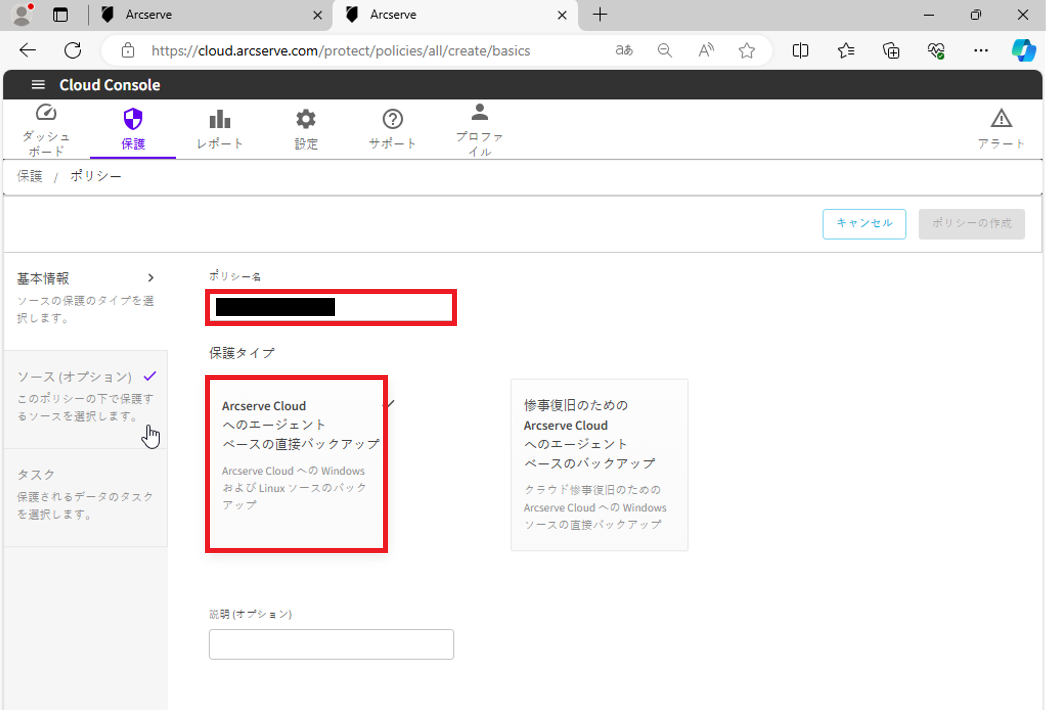Open the Cloud Console hamburger menu
Screen dimensions: 1046x710
[38, 85]
